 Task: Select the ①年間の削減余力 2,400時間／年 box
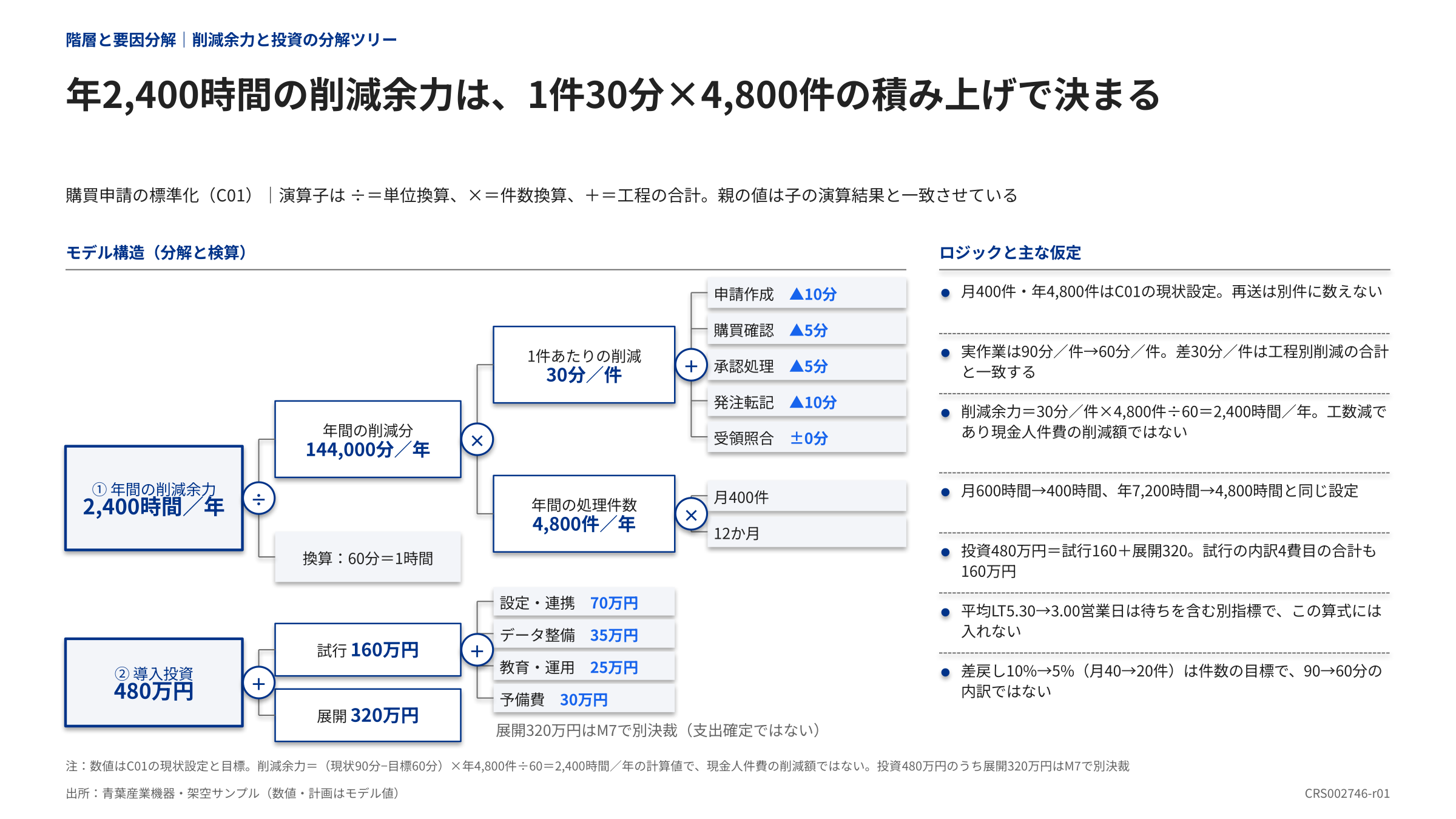click(x=154, y=499)
